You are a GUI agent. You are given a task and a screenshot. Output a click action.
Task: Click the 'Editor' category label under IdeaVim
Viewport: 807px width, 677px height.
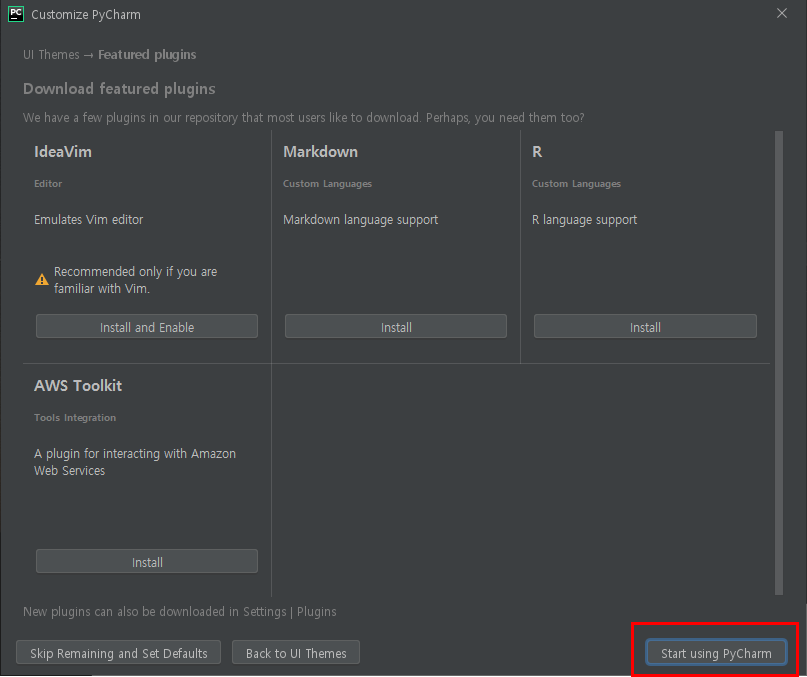tap(48, 183)
